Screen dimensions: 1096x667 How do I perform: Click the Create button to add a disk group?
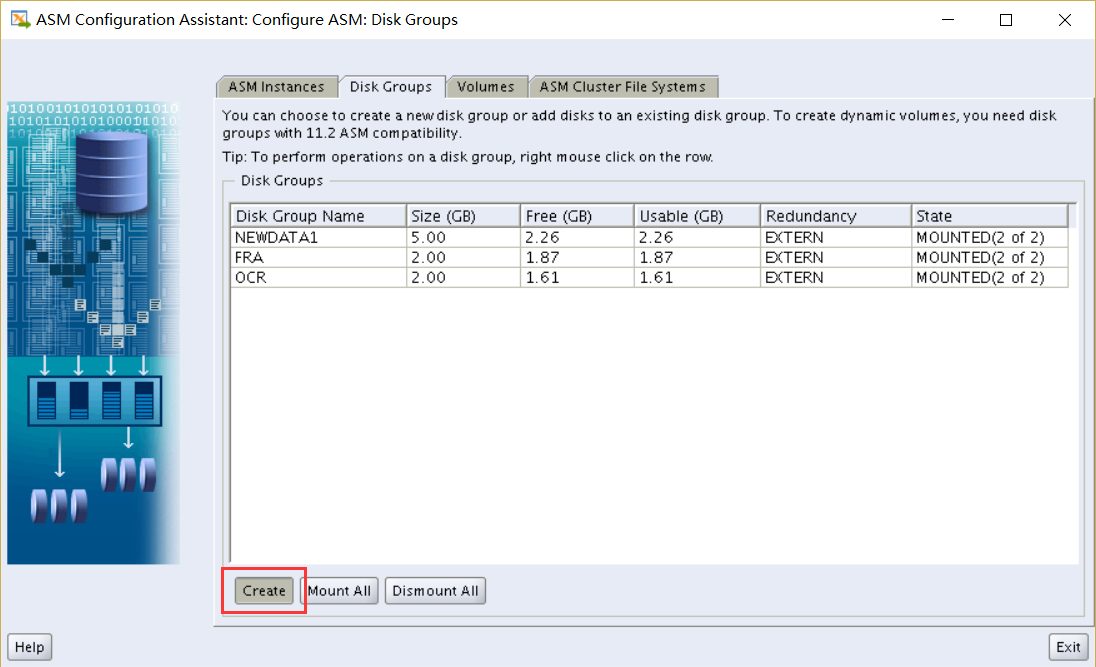pos(263,590)
